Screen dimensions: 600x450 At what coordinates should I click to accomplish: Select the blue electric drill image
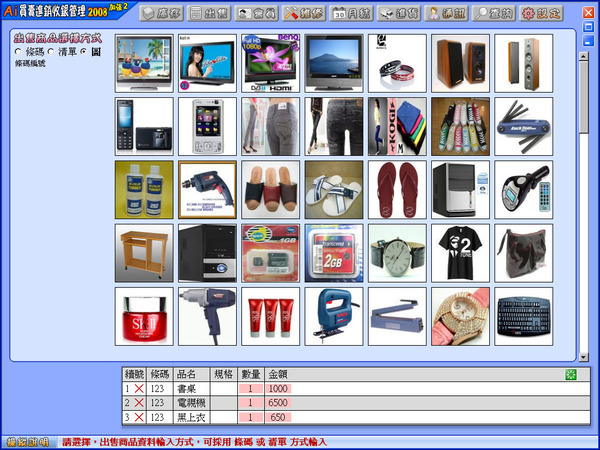click(x=207, y=190)
